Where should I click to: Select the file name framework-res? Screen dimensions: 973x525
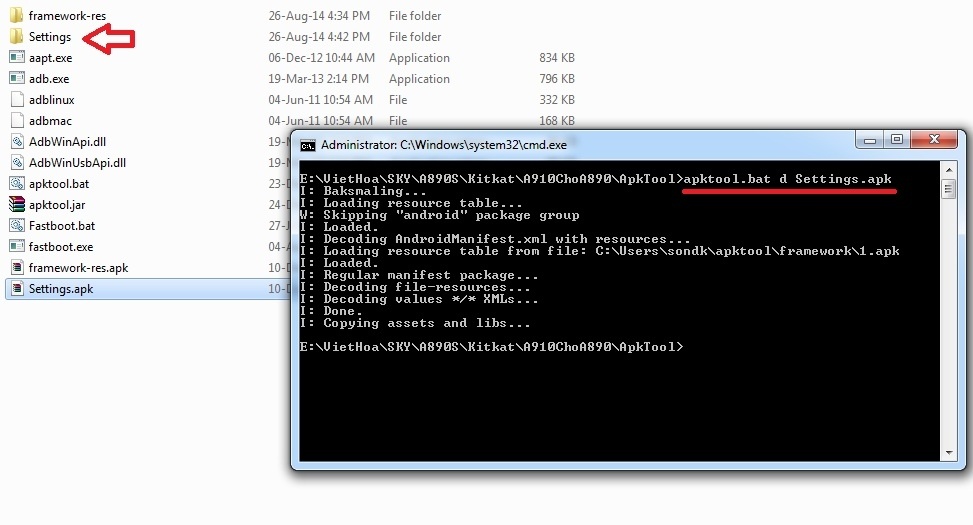click(67, 16)
